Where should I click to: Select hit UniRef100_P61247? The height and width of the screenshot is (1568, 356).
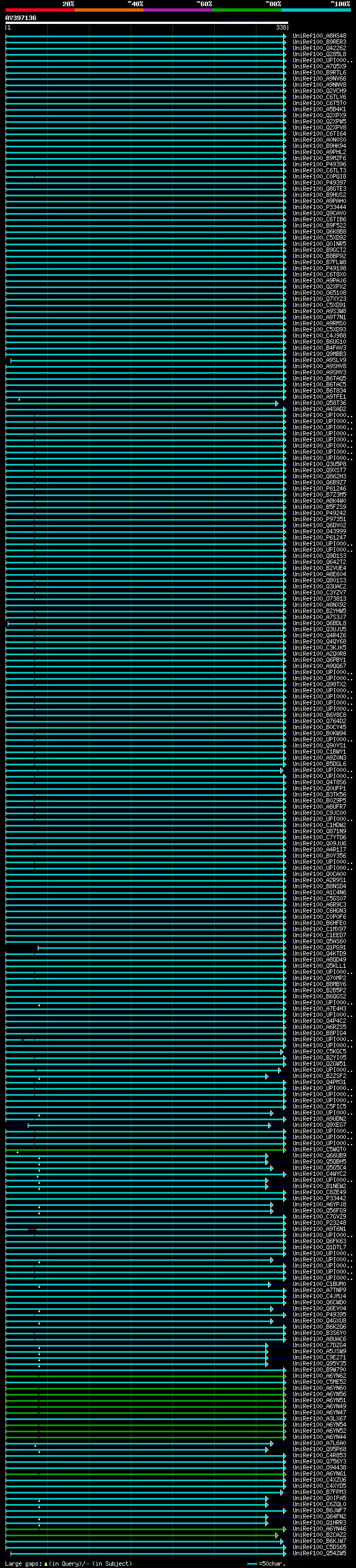(319, 537)
